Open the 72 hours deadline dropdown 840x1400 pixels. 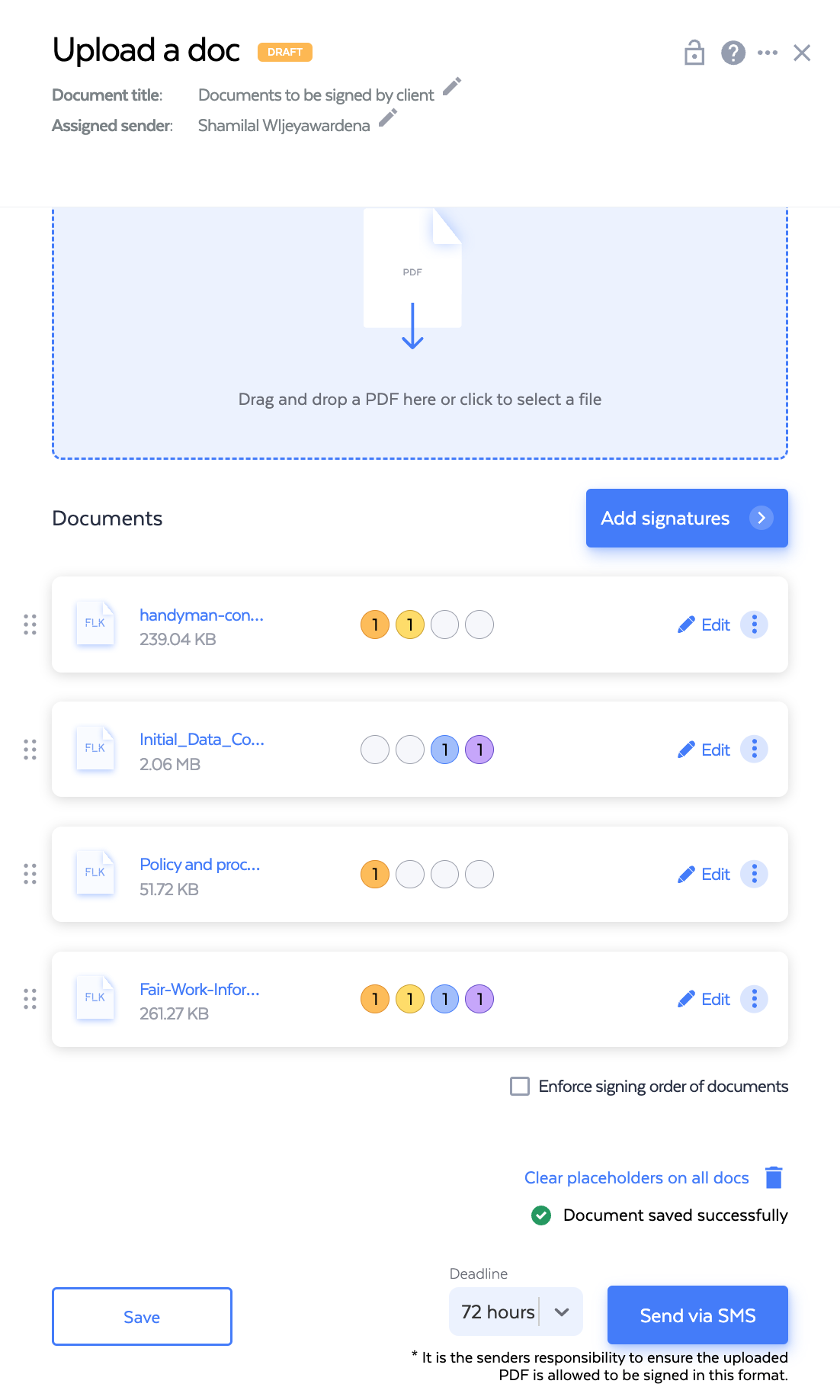pos(561,1312)
